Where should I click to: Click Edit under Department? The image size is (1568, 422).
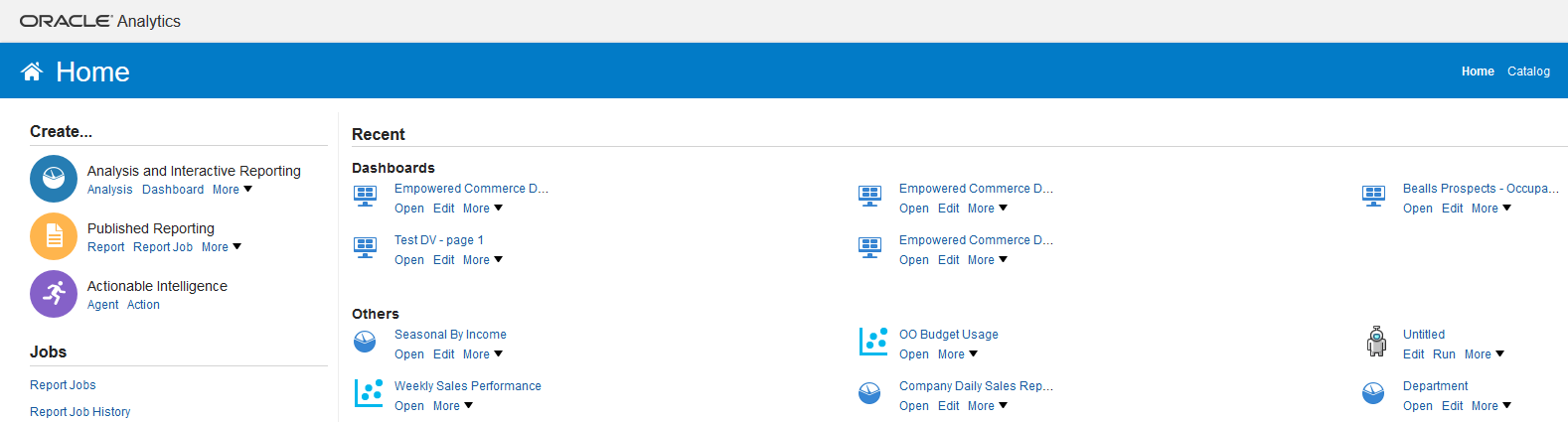(x=1453, y=406)
